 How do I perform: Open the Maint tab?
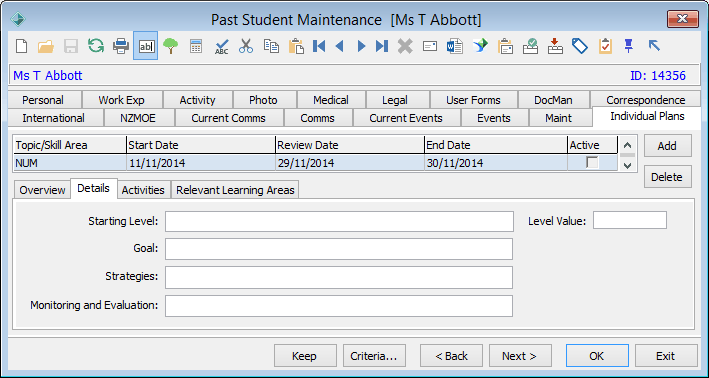tap(559, 118)
